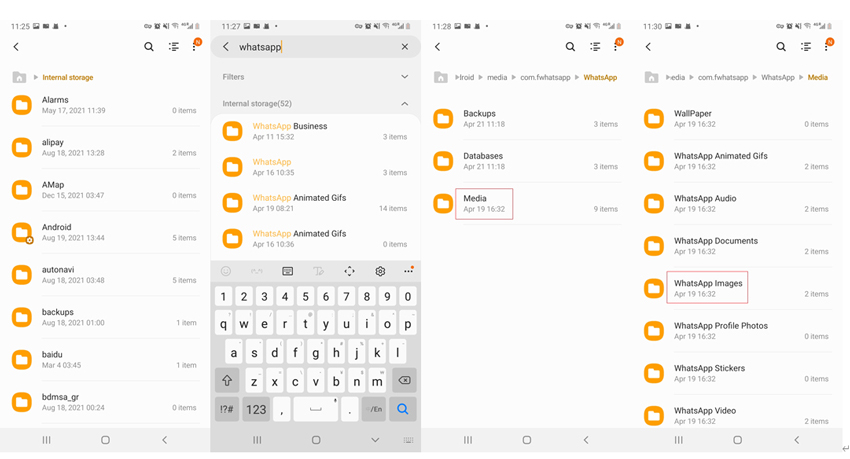Tap the blue search key on keyboard
The width and height of the screenshot is (850, 459).
(403, 409)
